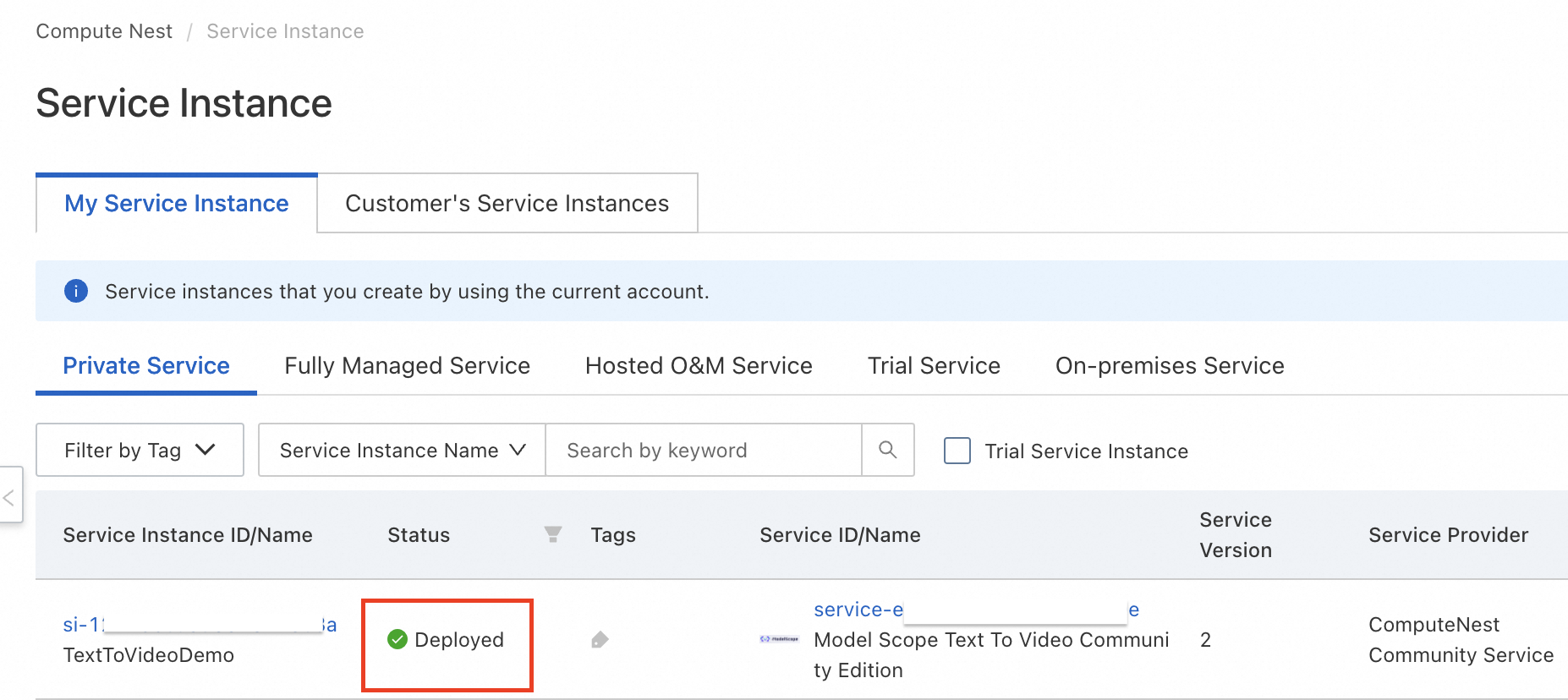Open the service-e service ID link
Screen dimensions: 1568x700
pyautogui.click(x=976, y=610)
